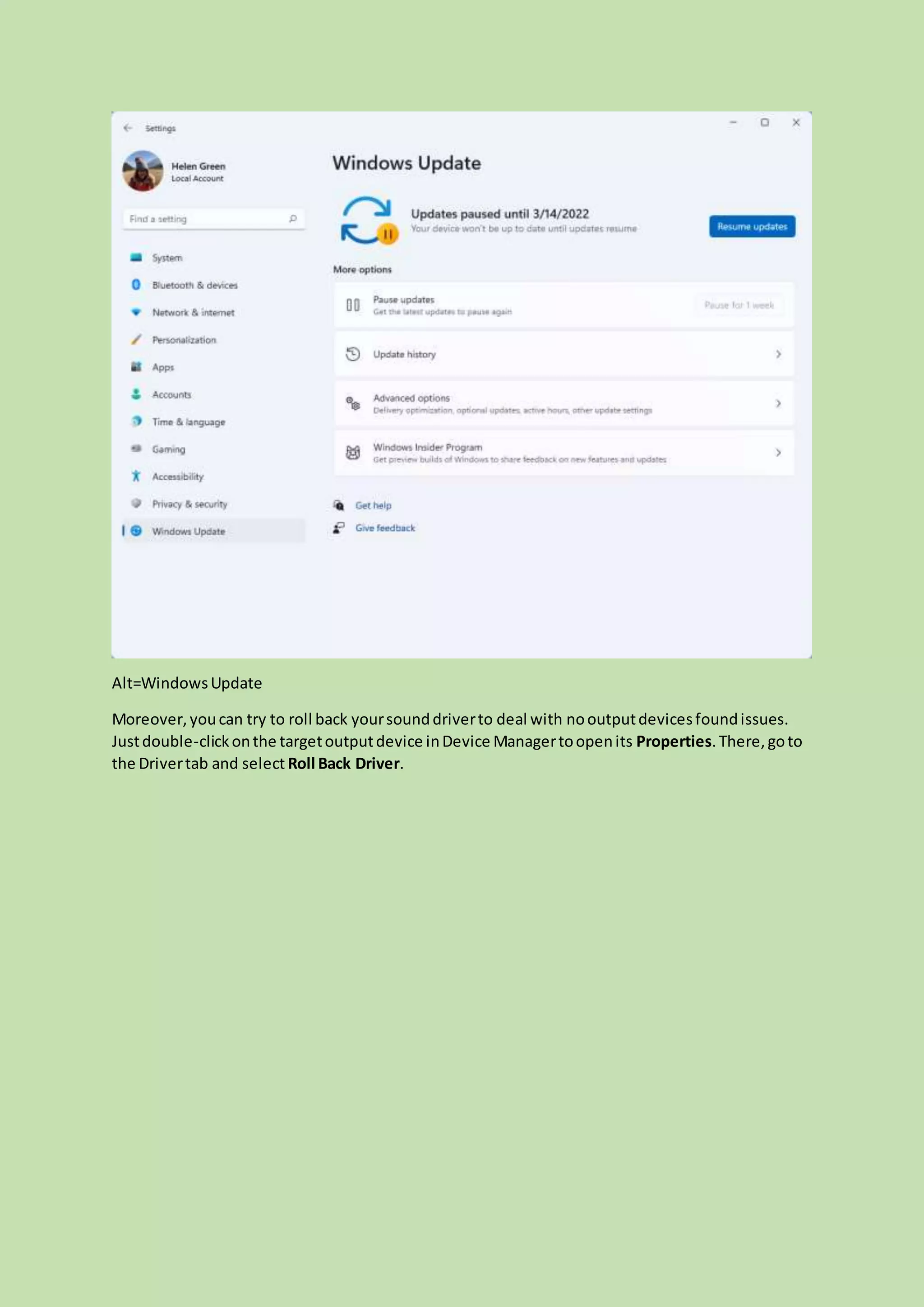Open the System settings section
This screenshot has width=924, height=1307.
tap(167, 258)
